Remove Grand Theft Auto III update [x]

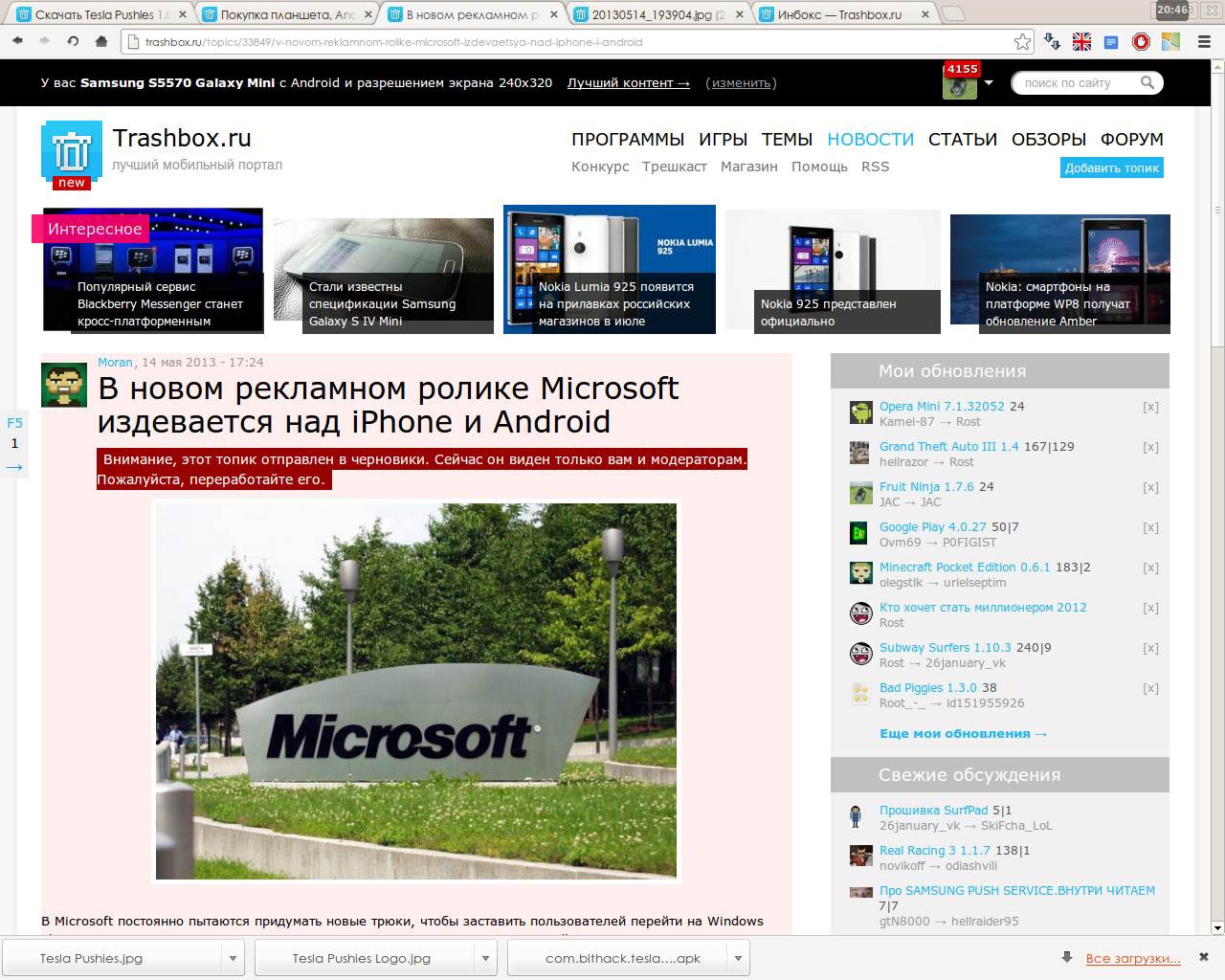[1150, 447]
